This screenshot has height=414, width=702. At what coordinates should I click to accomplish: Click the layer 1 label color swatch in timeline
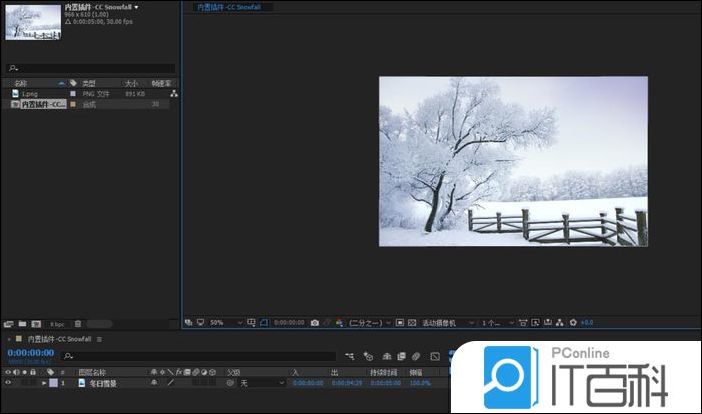click(53, 383)
